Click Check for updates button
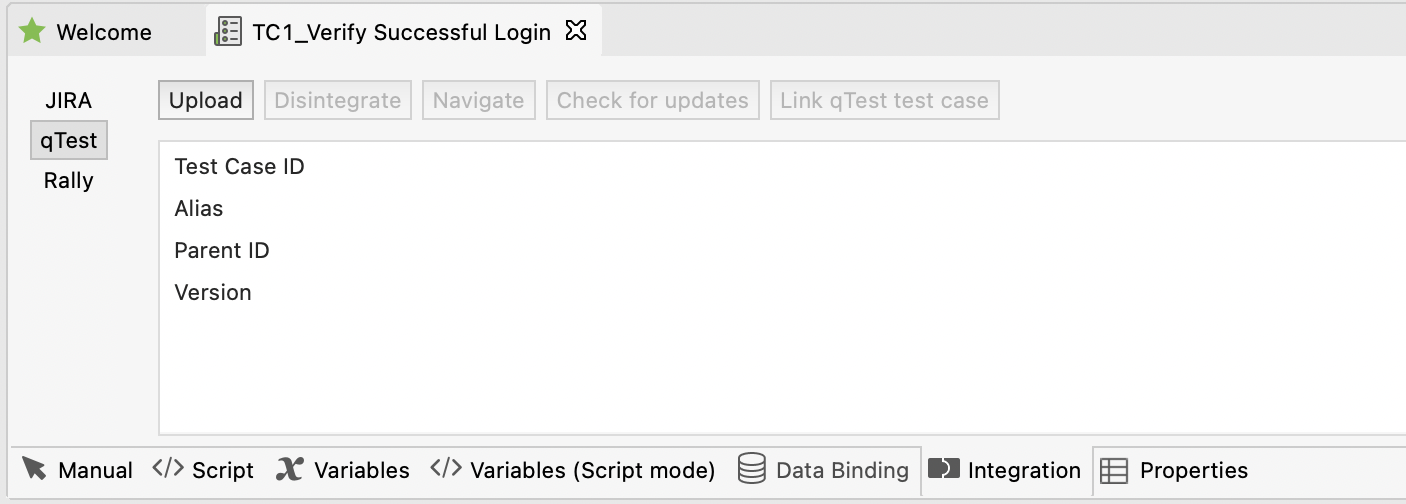This screenshot has height=504, width=1406. 652,100
